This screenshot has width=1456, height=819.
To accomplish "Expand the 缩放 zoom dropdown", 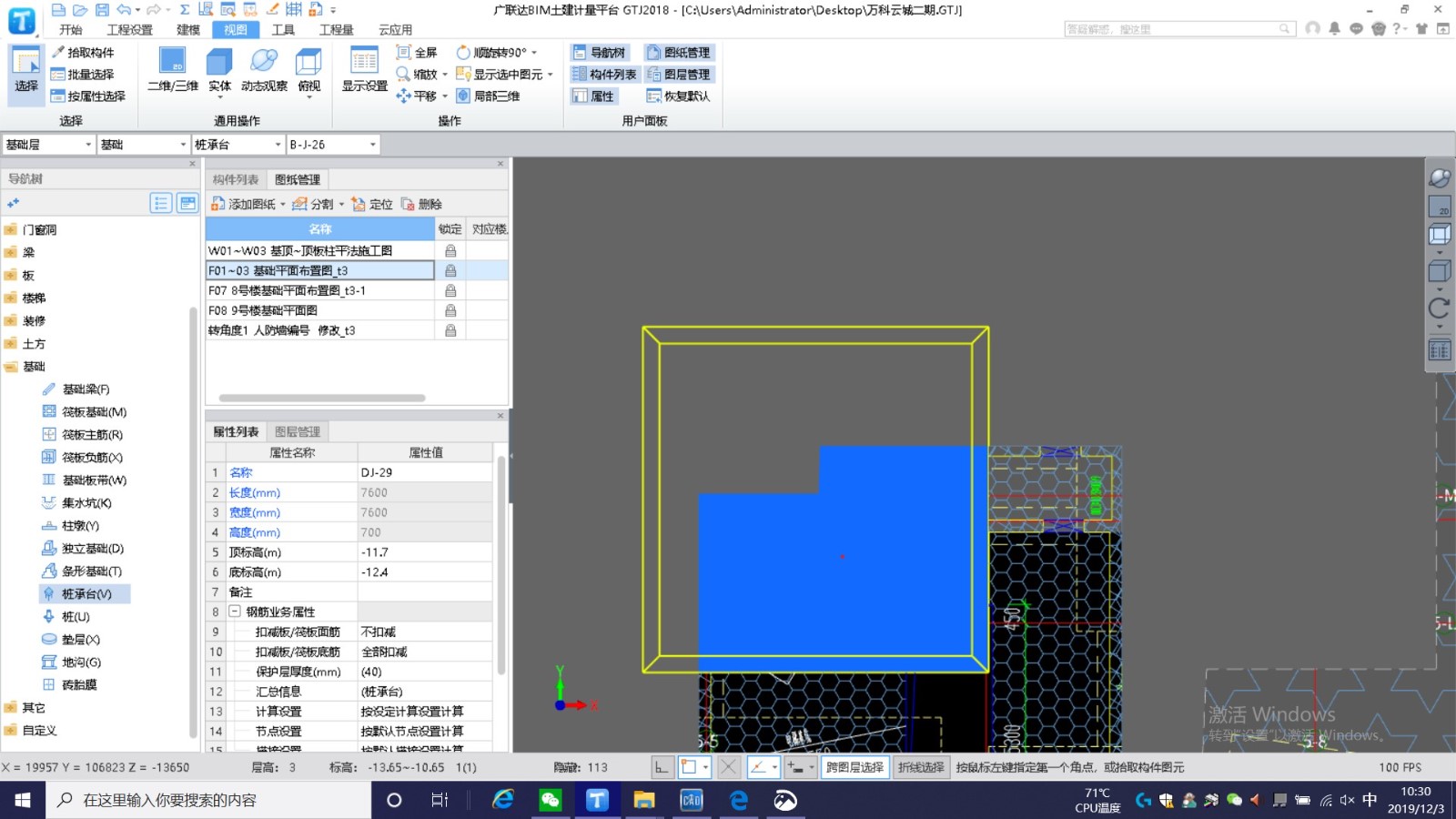I will click(x=445, y=75).
